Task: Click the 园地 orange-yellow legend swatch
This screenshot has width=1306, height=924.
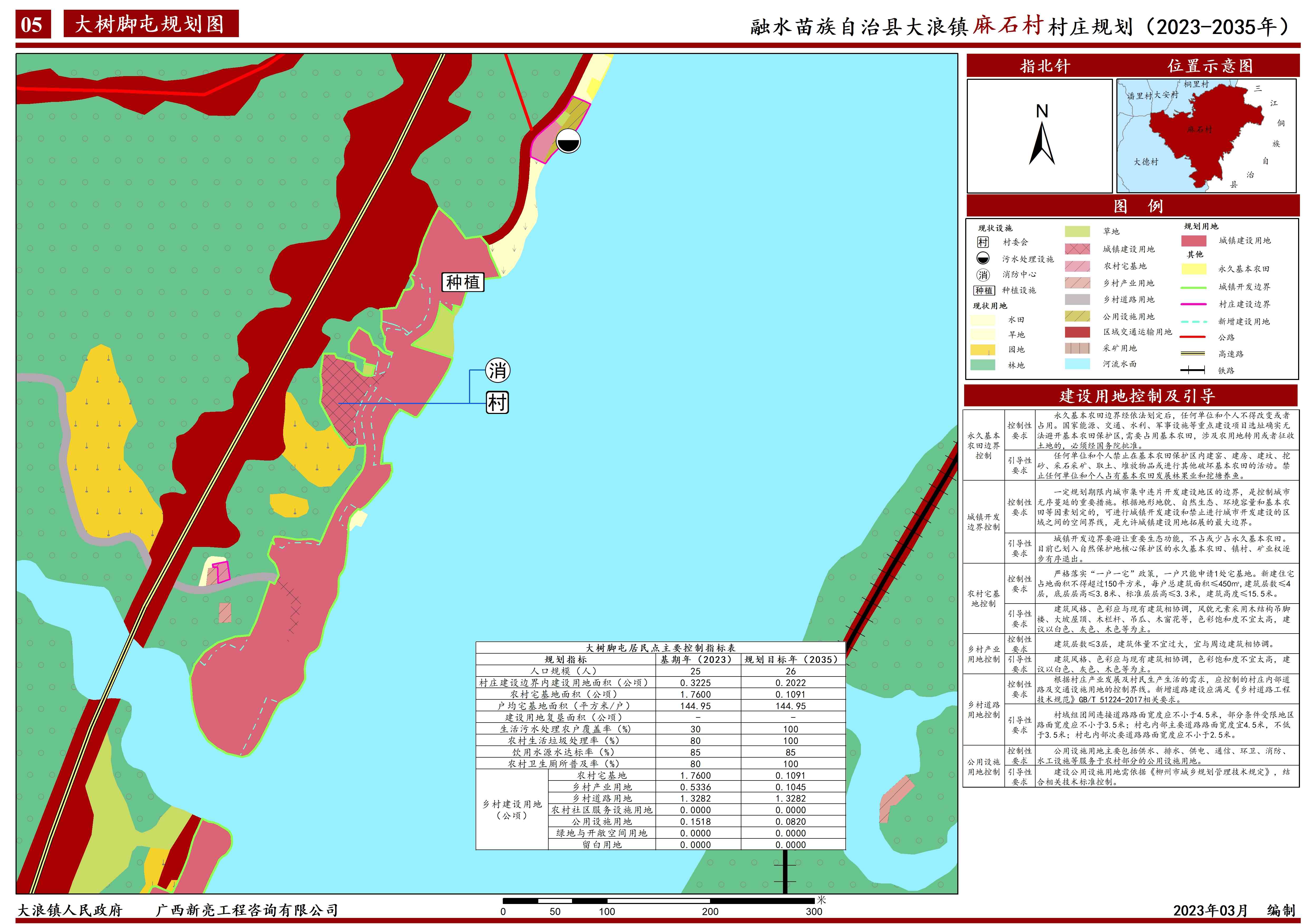Action: tap(983, 349)
